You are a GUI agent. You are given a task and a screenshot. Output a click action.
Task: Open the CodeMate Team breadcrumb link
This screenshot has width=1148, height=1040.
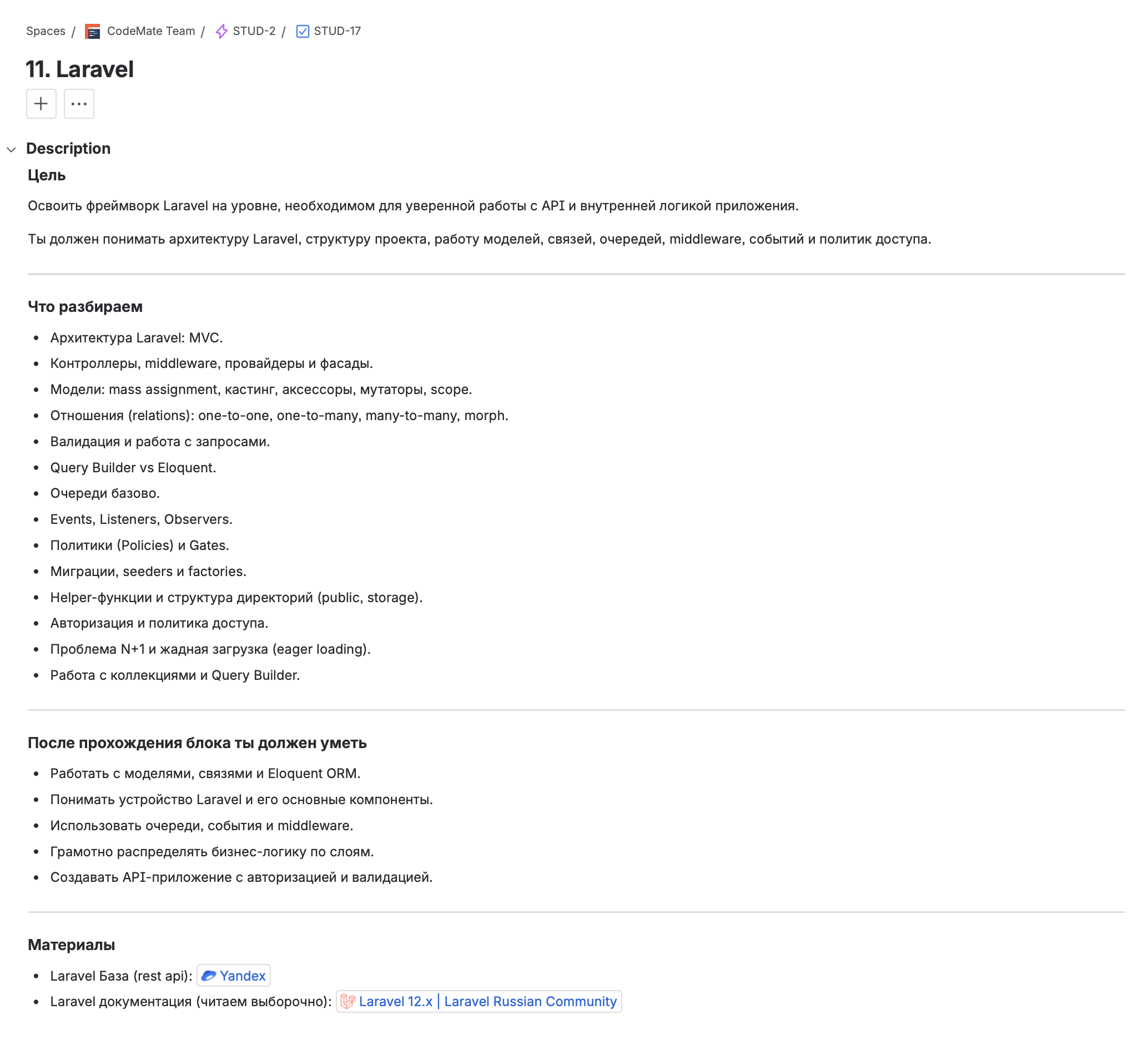click(x=150, y=31)
